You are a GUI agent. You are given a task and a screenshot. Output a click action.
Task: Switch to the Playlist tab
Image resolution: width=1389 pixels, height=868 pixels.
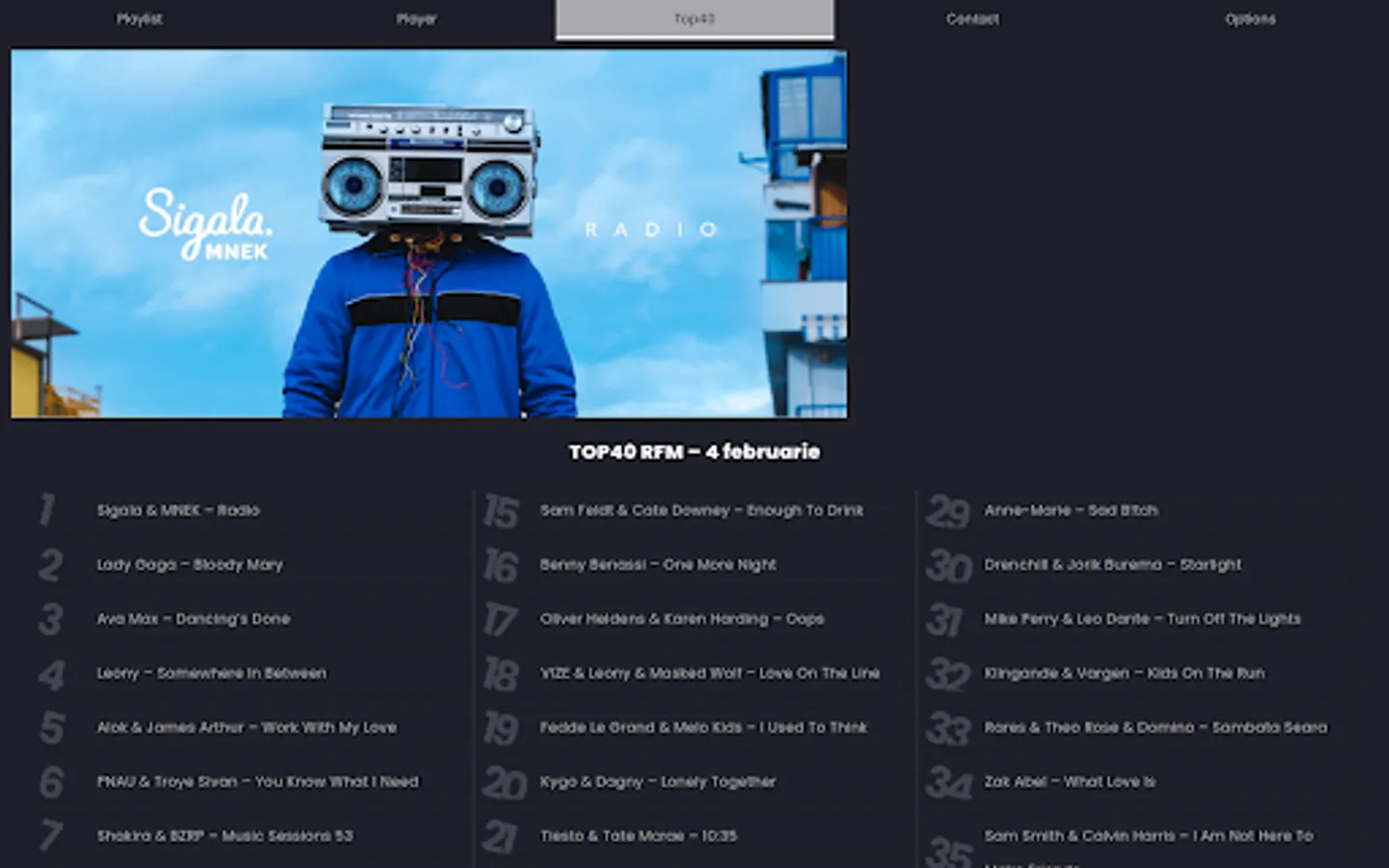pos(139,18)
